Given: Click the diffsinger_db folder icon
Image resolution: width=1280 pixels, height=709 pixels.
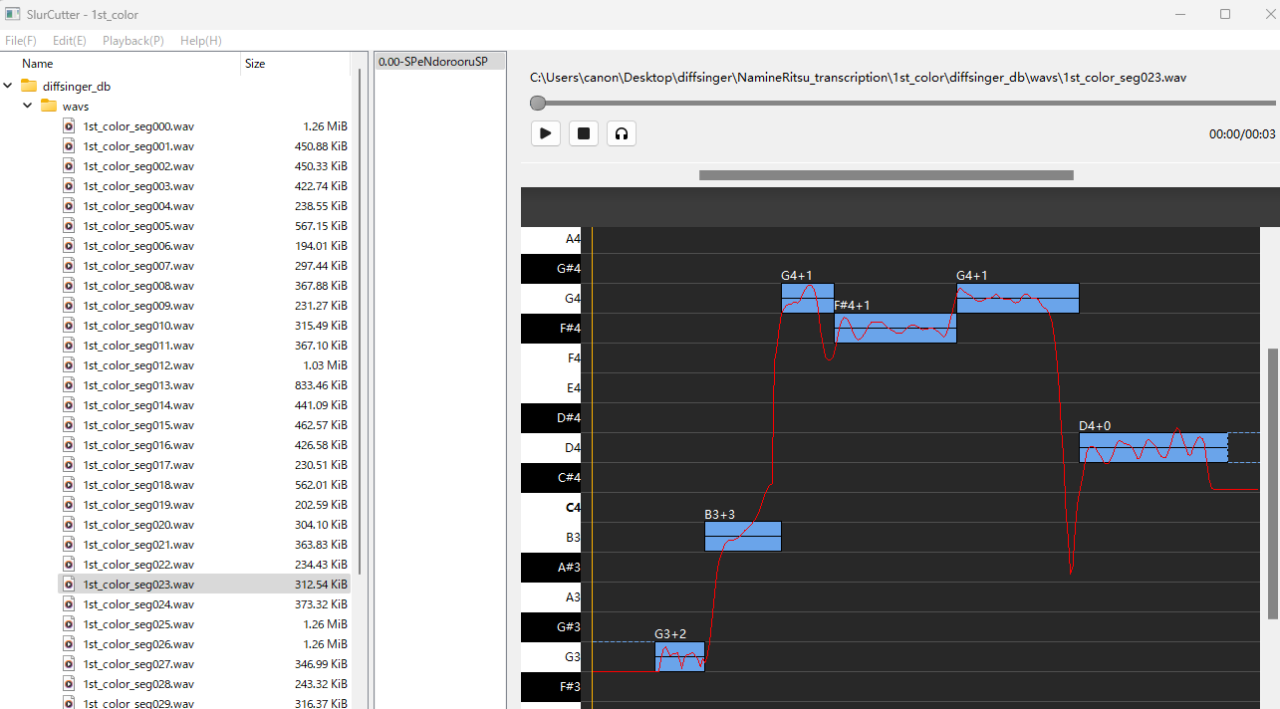Looking at the screenshot, I should (x=28, y=86).
